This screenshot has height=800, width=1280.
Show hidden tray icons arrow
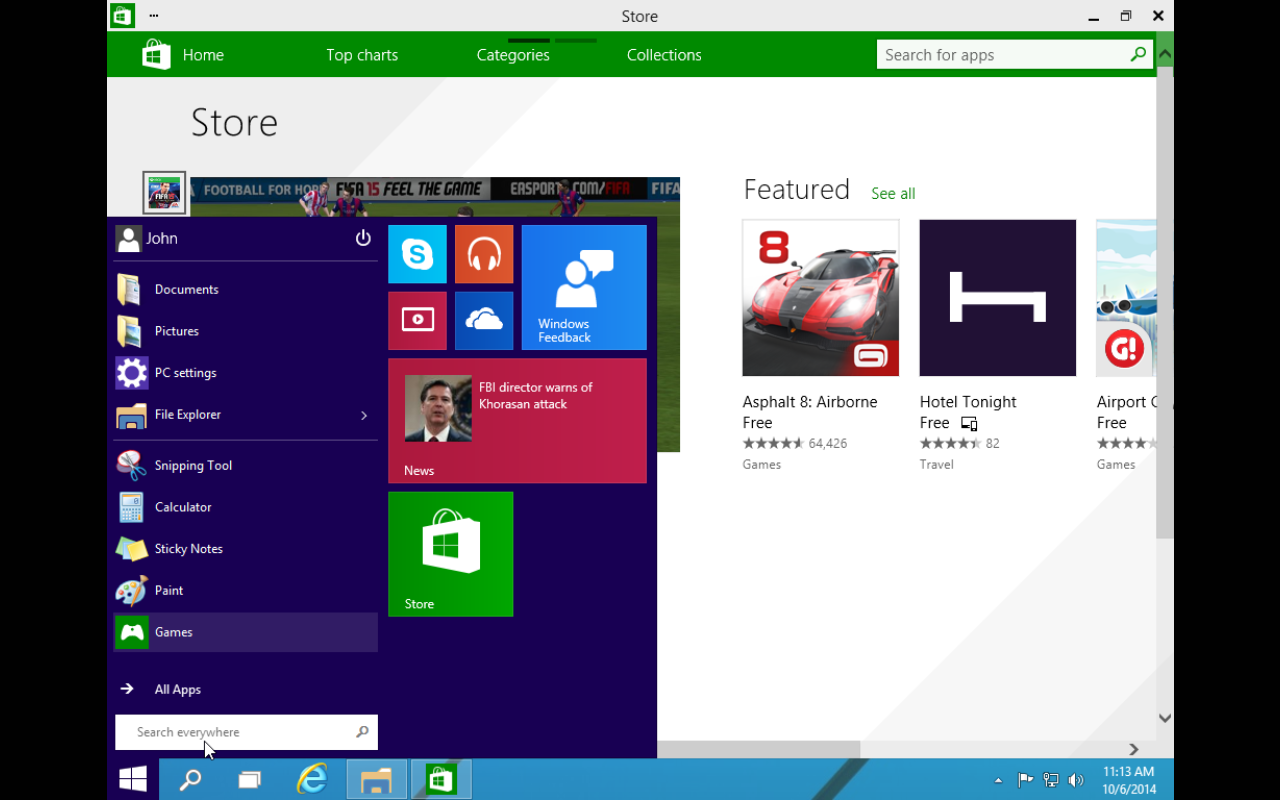coord(998,780)
